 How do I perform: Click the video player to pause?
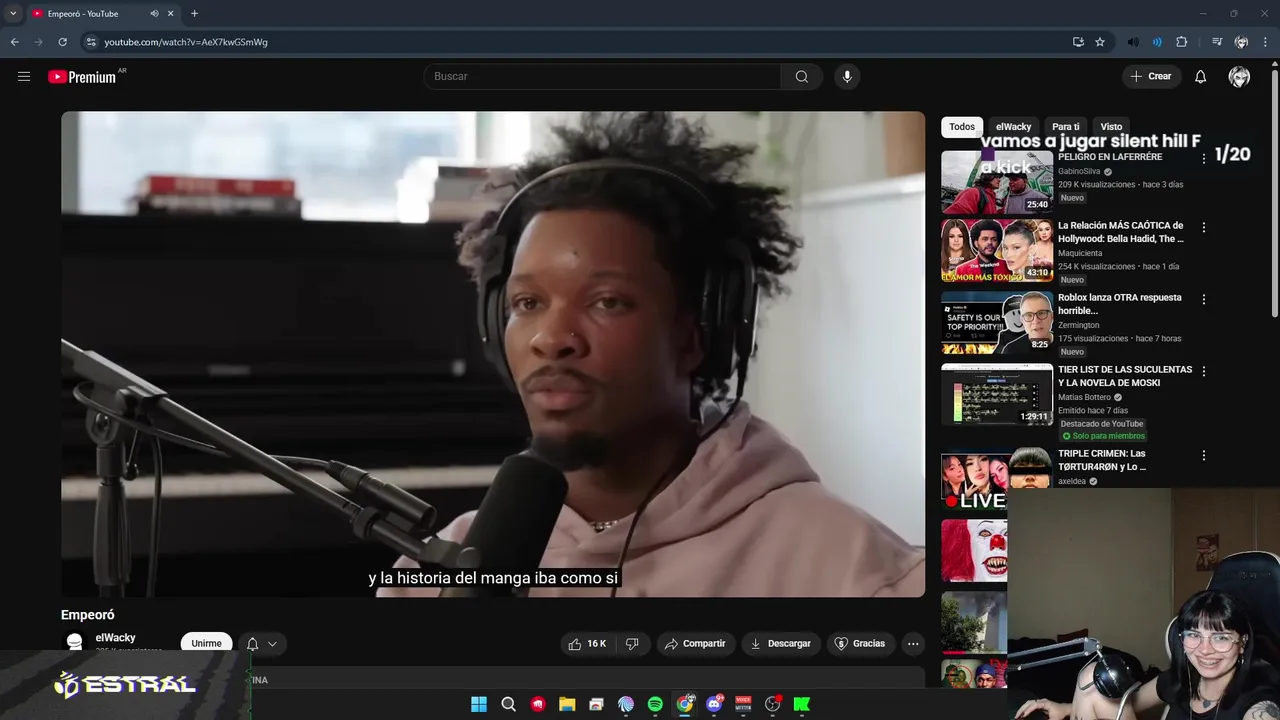(x=493, y=354)
